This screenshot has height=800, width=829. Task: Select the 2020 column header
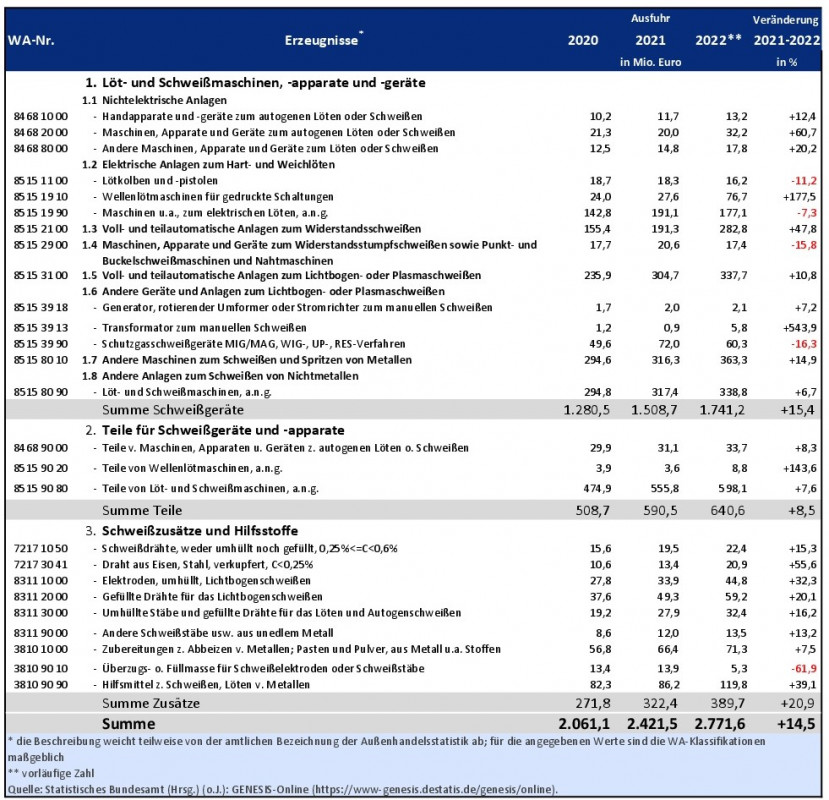point(583,41)
